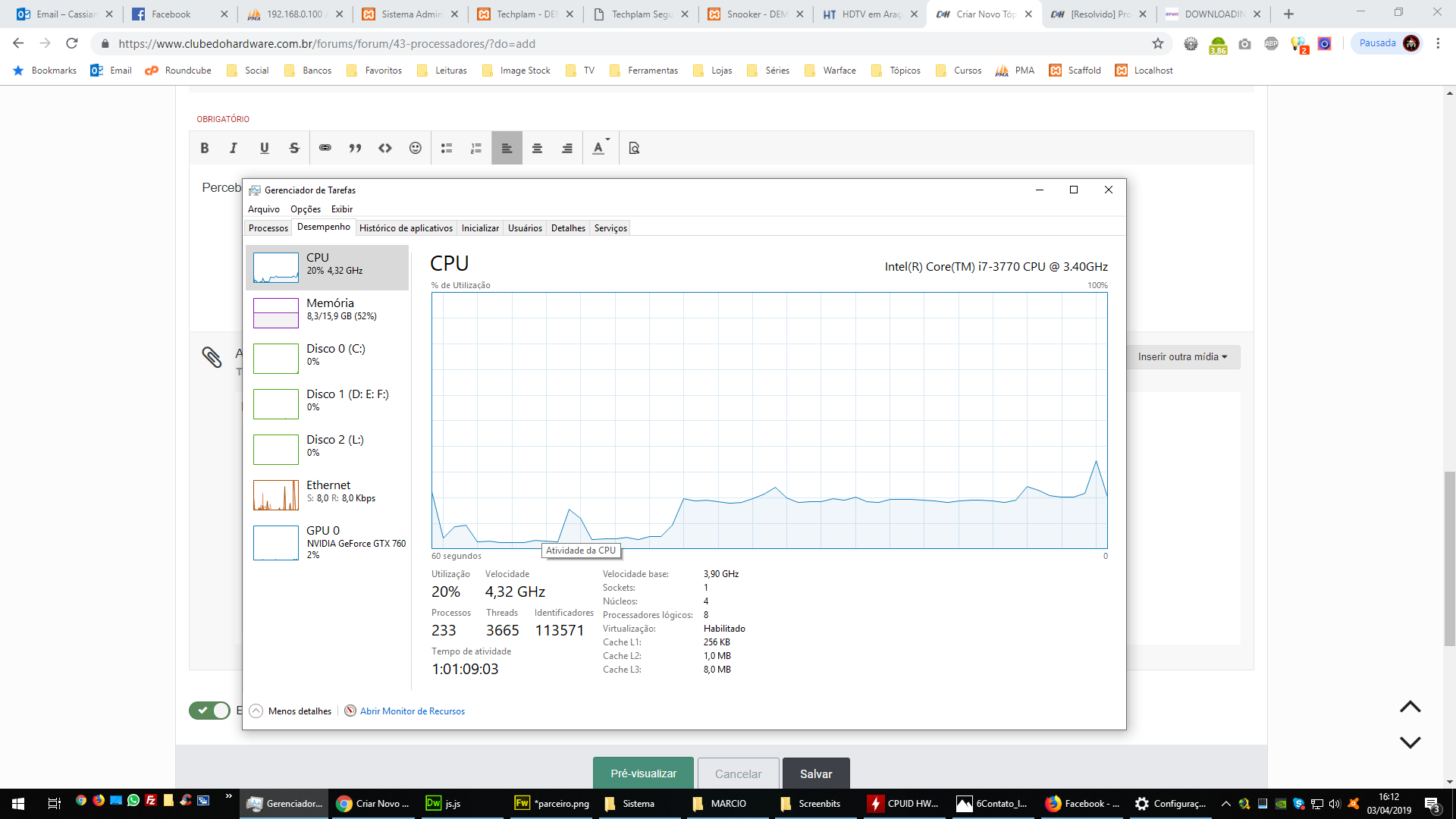Switch to the Facebook browser tab

click(x=179, y=14)
